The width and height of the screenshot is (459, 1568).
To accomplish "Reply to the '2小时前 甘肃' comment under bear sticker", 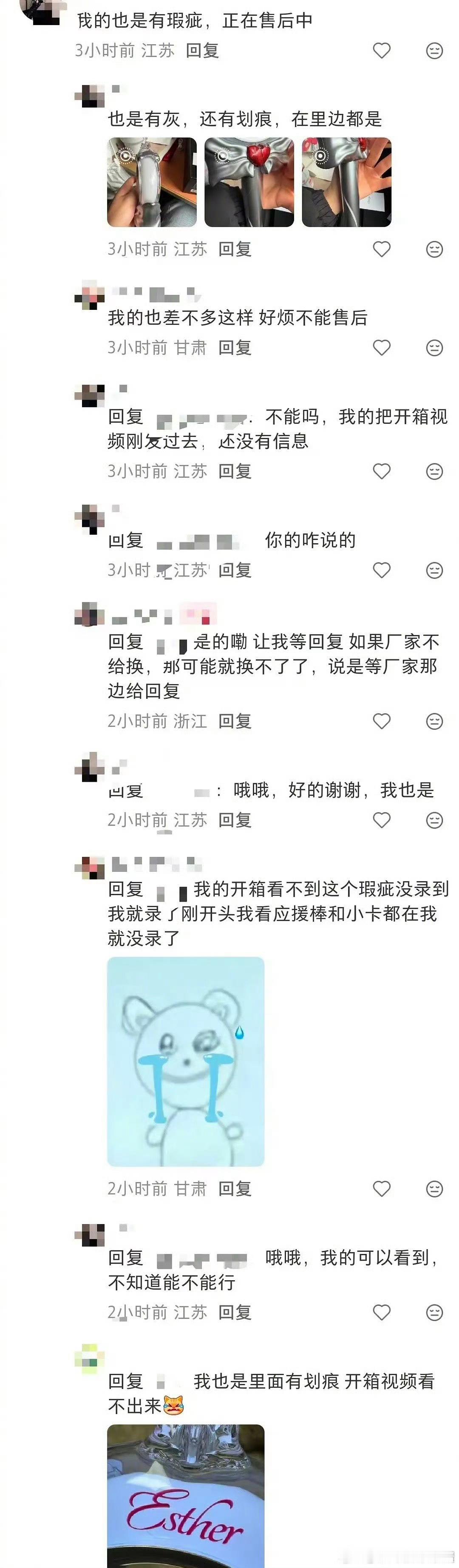I will coord(235,1189).
